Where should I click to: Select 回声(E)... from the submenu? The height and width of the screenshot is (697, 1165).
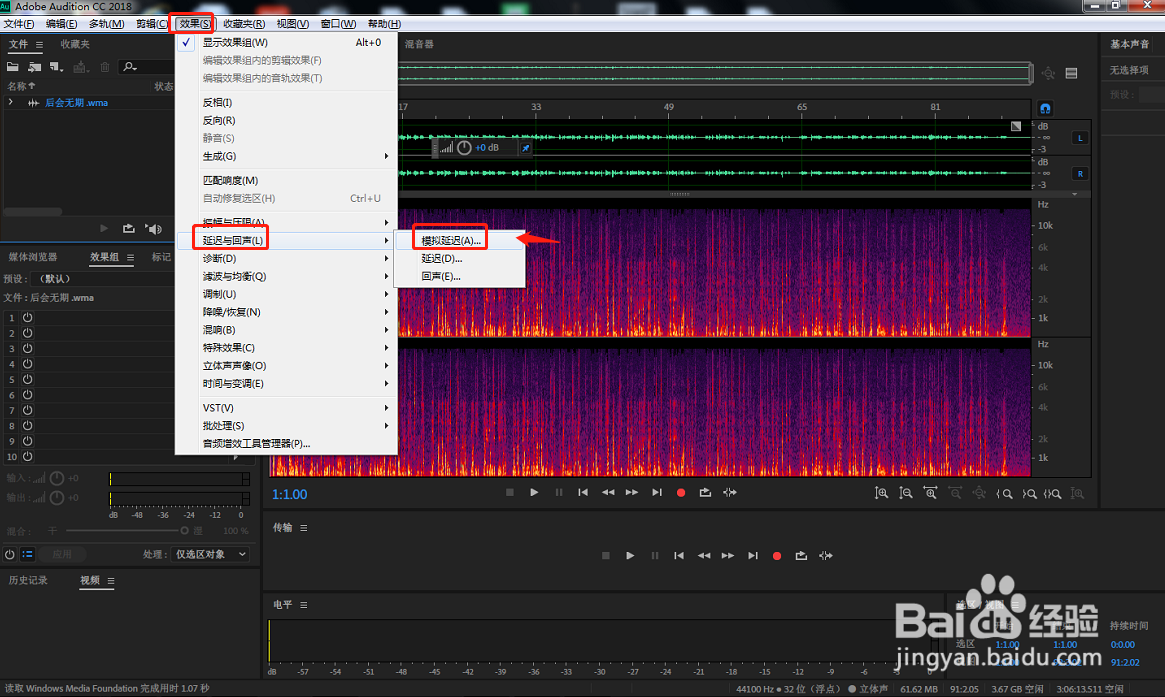[459, 276]
